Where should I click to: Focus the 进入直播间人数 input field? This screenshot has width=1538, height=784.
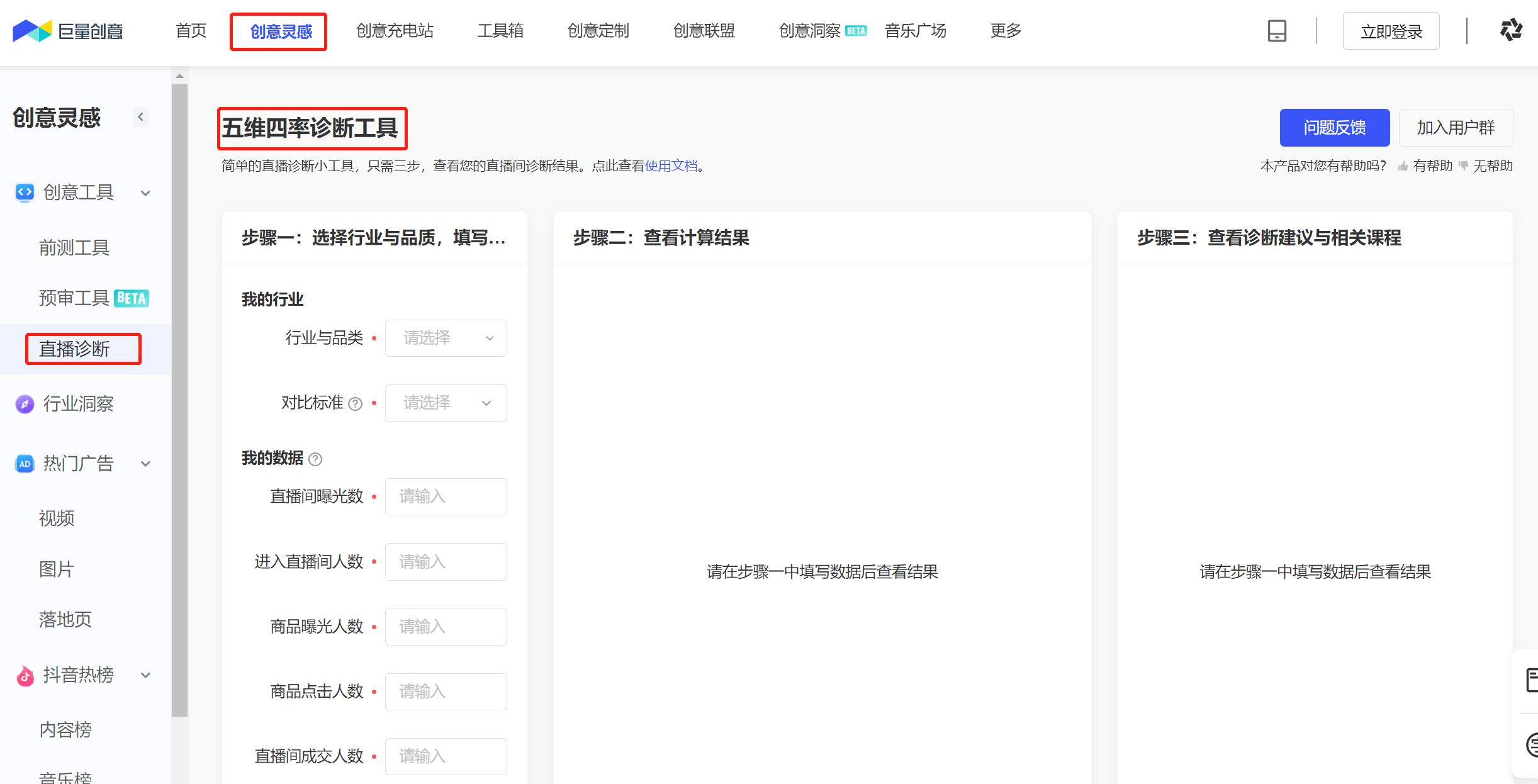(x=446, y=561)
